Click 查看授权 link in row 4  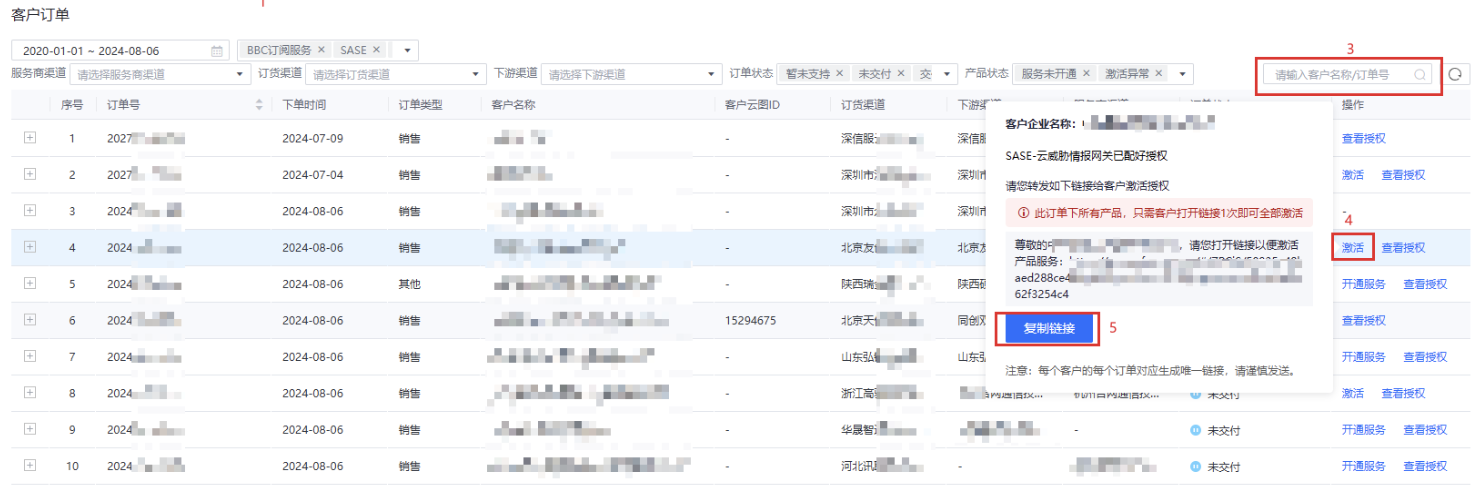pyautogui.click(x=1403, y=247)
